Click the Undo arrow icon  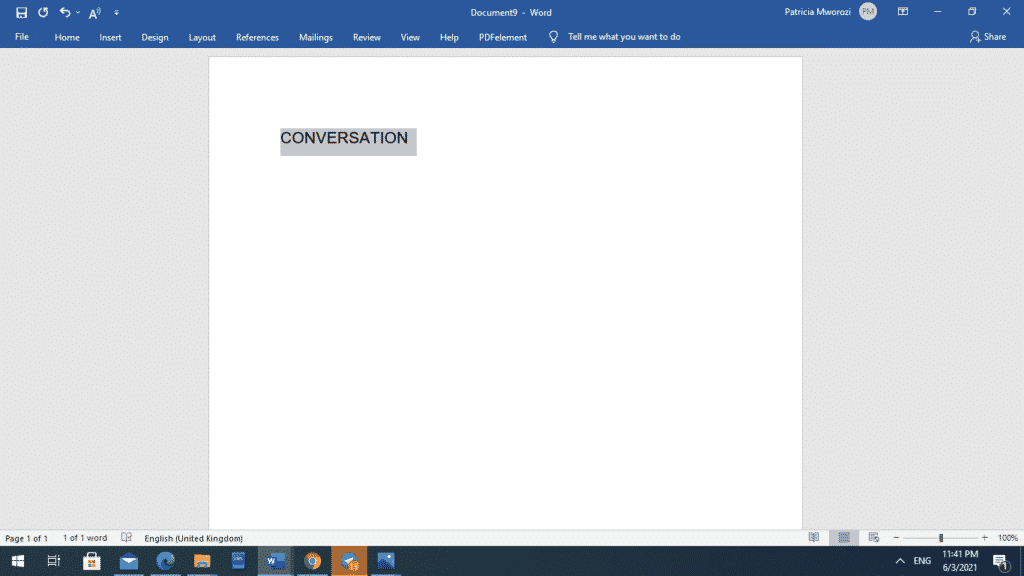(x=64, y=12)
